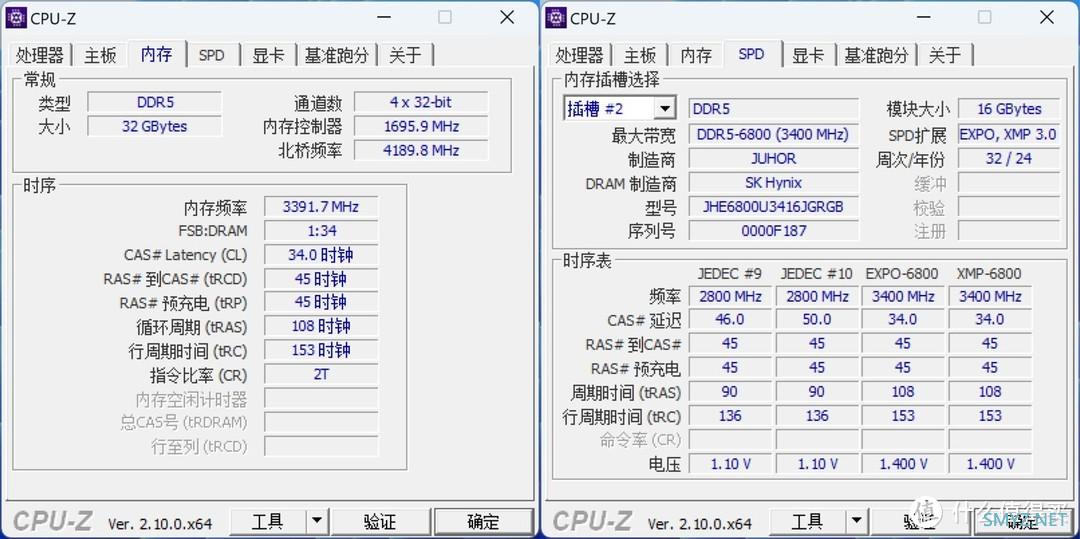
Task: Expand 工具 dropdown arrow in left window
Action: pos(317,522)
